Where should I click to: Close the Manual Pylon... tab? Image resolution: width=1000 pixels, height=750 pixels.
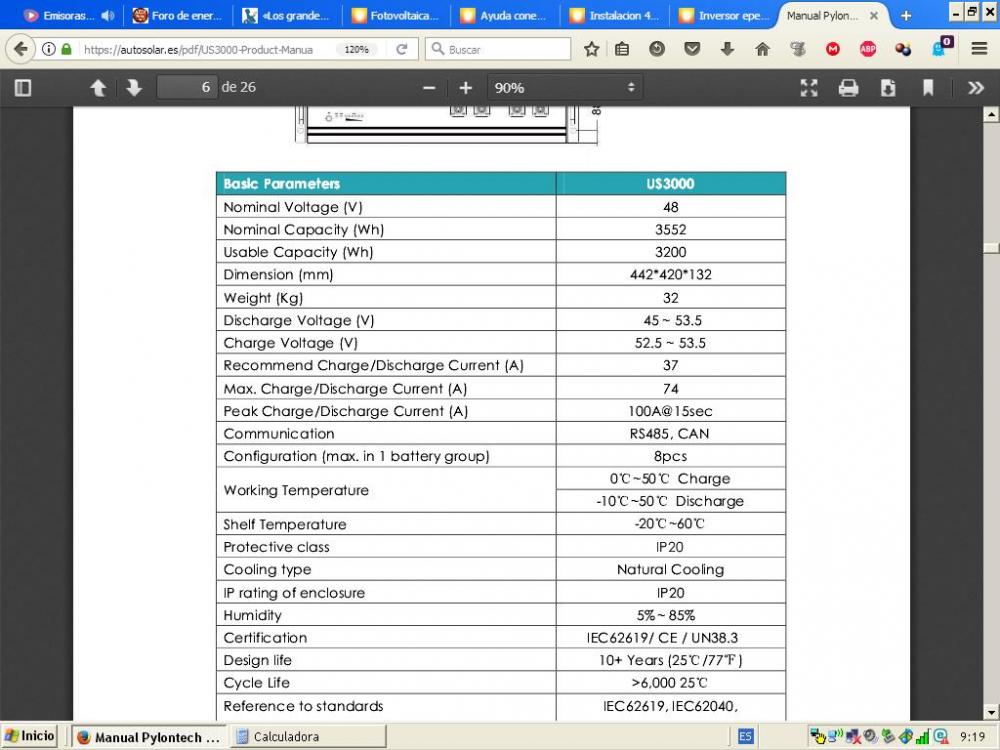click(x=874, y=16)
